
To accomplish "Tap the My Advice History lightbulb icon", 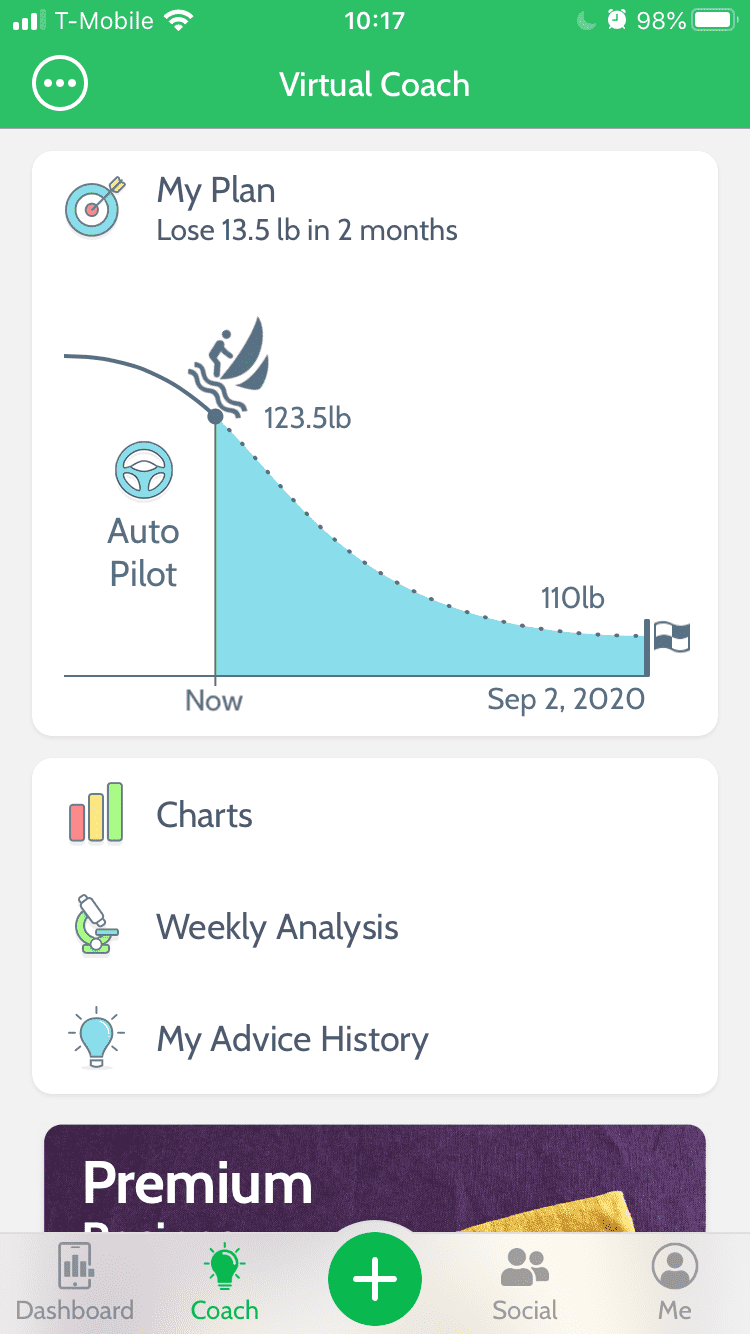I will click(95, 1038).
